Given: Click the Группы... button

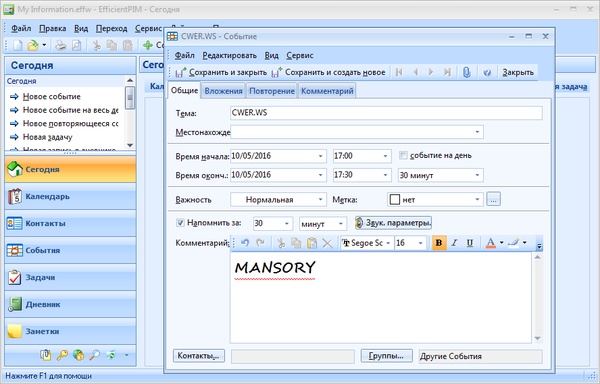Looking at the screenshot, I should pyautogui.click(x=386, y=356).
